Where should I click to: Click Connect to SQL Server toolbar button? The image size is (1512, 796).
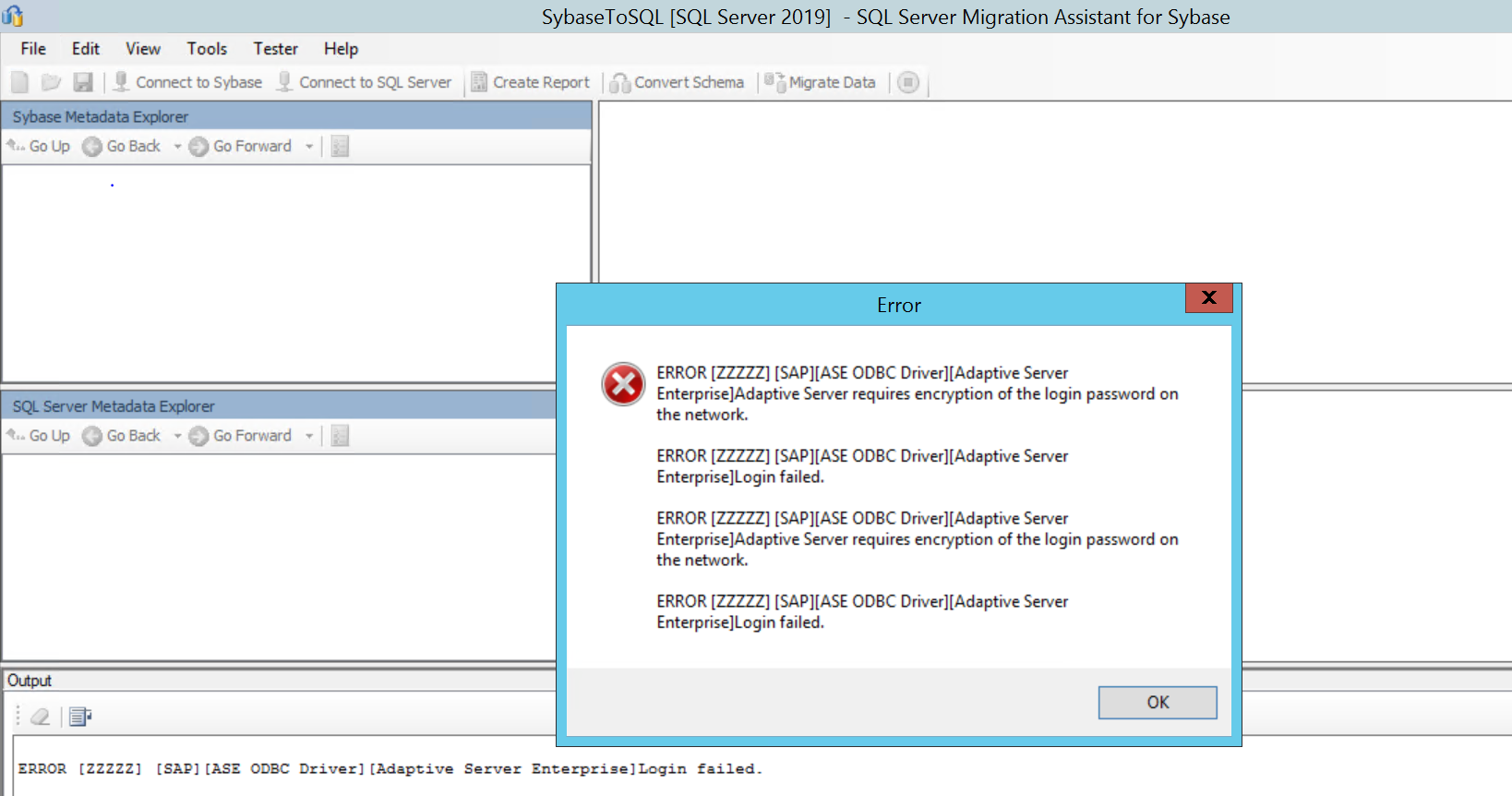point(365,82)
